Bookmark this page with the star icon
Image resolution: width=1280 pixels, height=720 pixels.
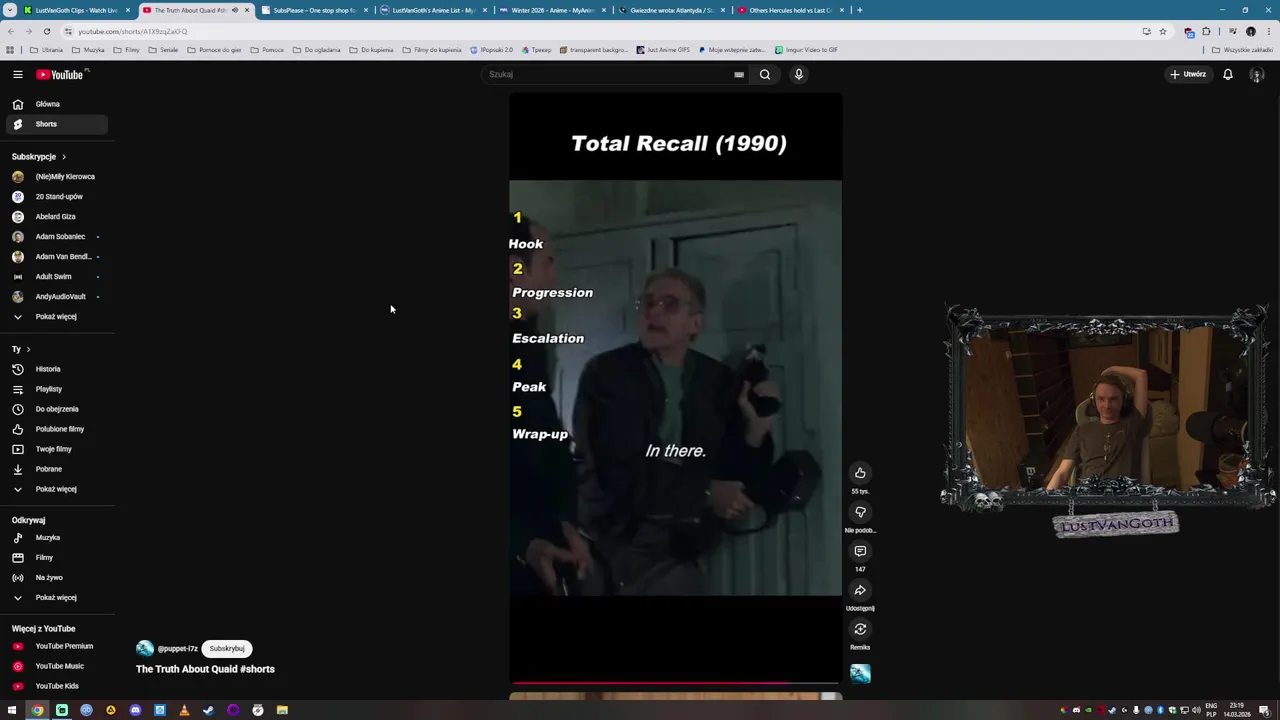pyautogui.click(x=1162, y=31)
